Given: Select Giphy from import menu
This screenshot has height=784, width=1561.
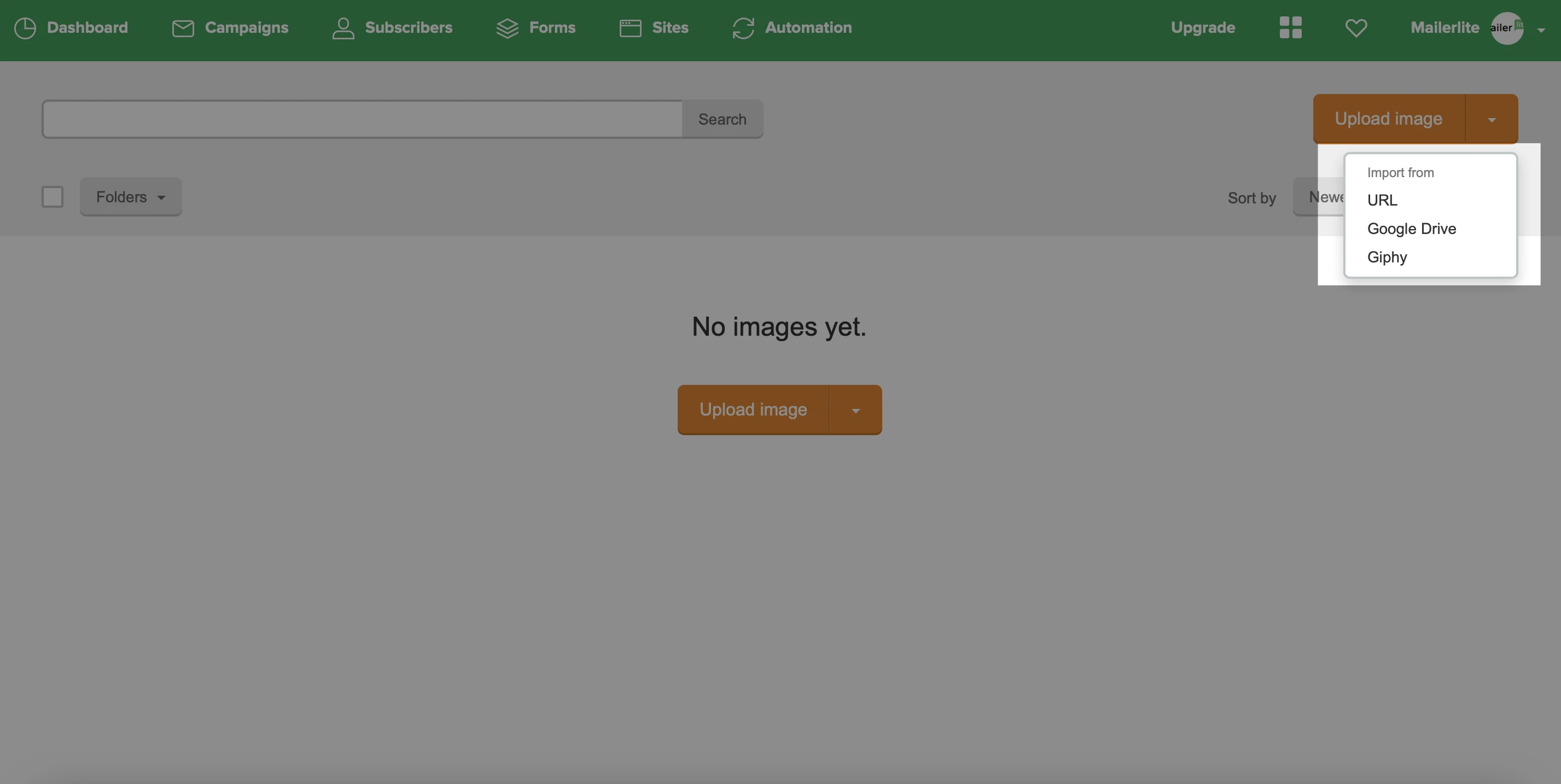Looking at the screenshot, I should point(1387,257).
